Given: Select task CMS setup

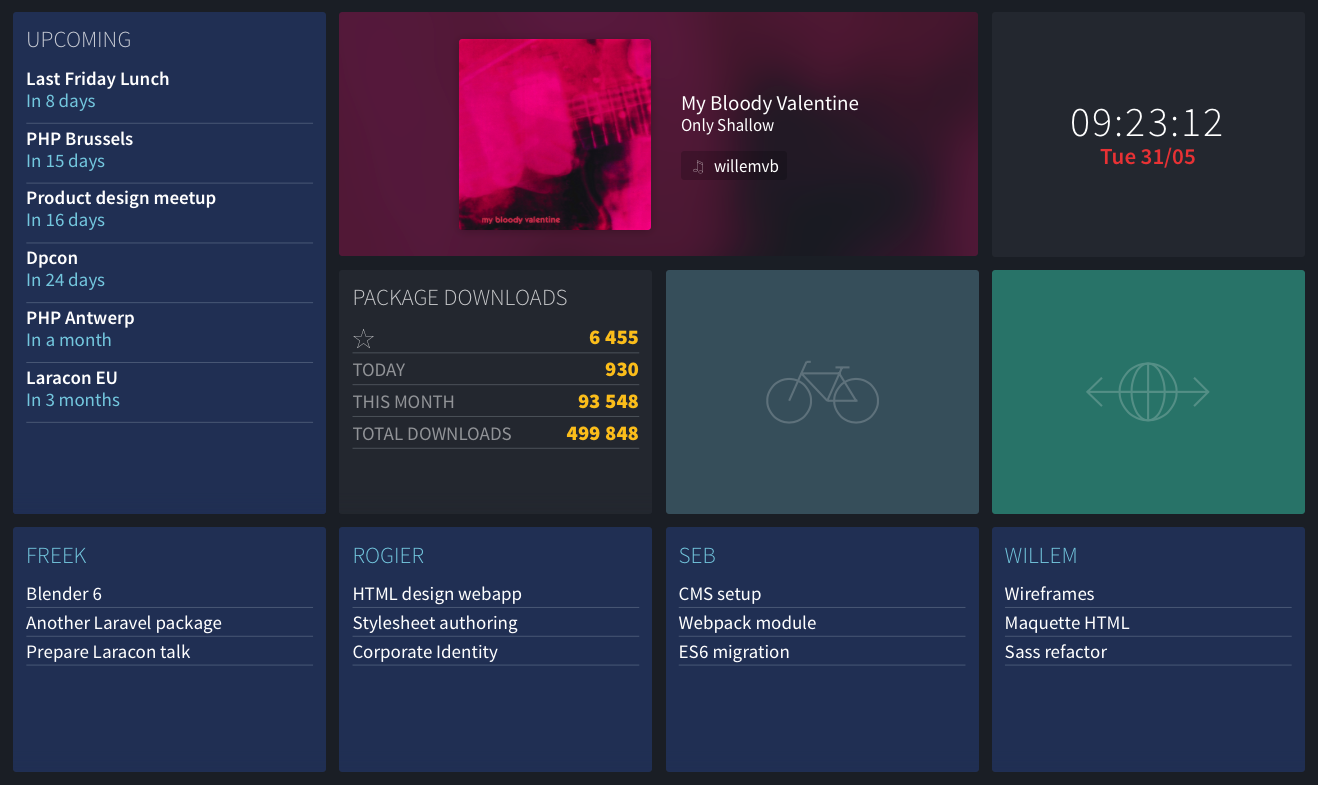Looking at the screenshot, I should pyautogui.click(x=720, y=594).
